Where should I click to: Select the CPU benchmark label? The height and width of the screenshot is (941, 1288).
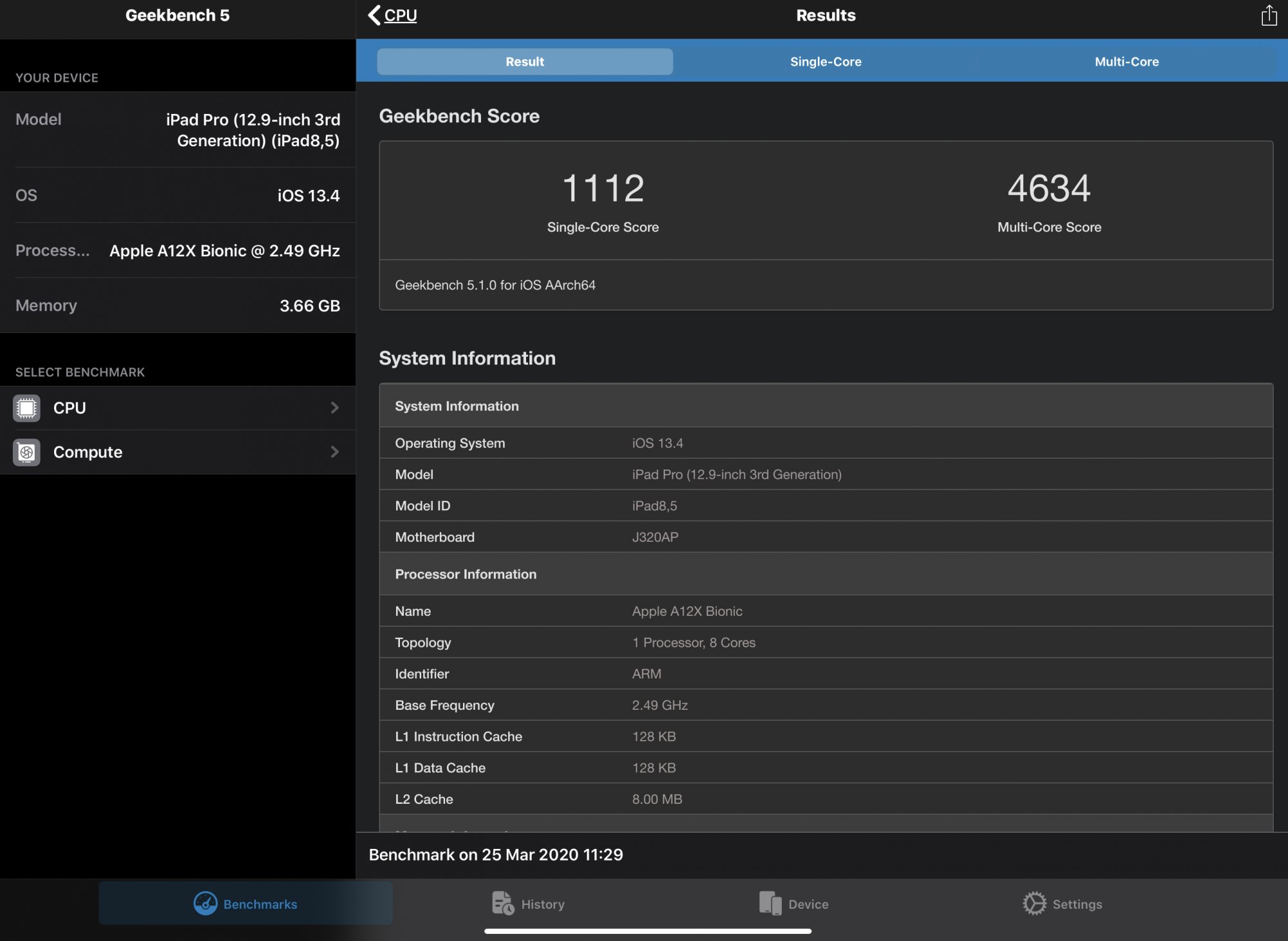(70, 408)
